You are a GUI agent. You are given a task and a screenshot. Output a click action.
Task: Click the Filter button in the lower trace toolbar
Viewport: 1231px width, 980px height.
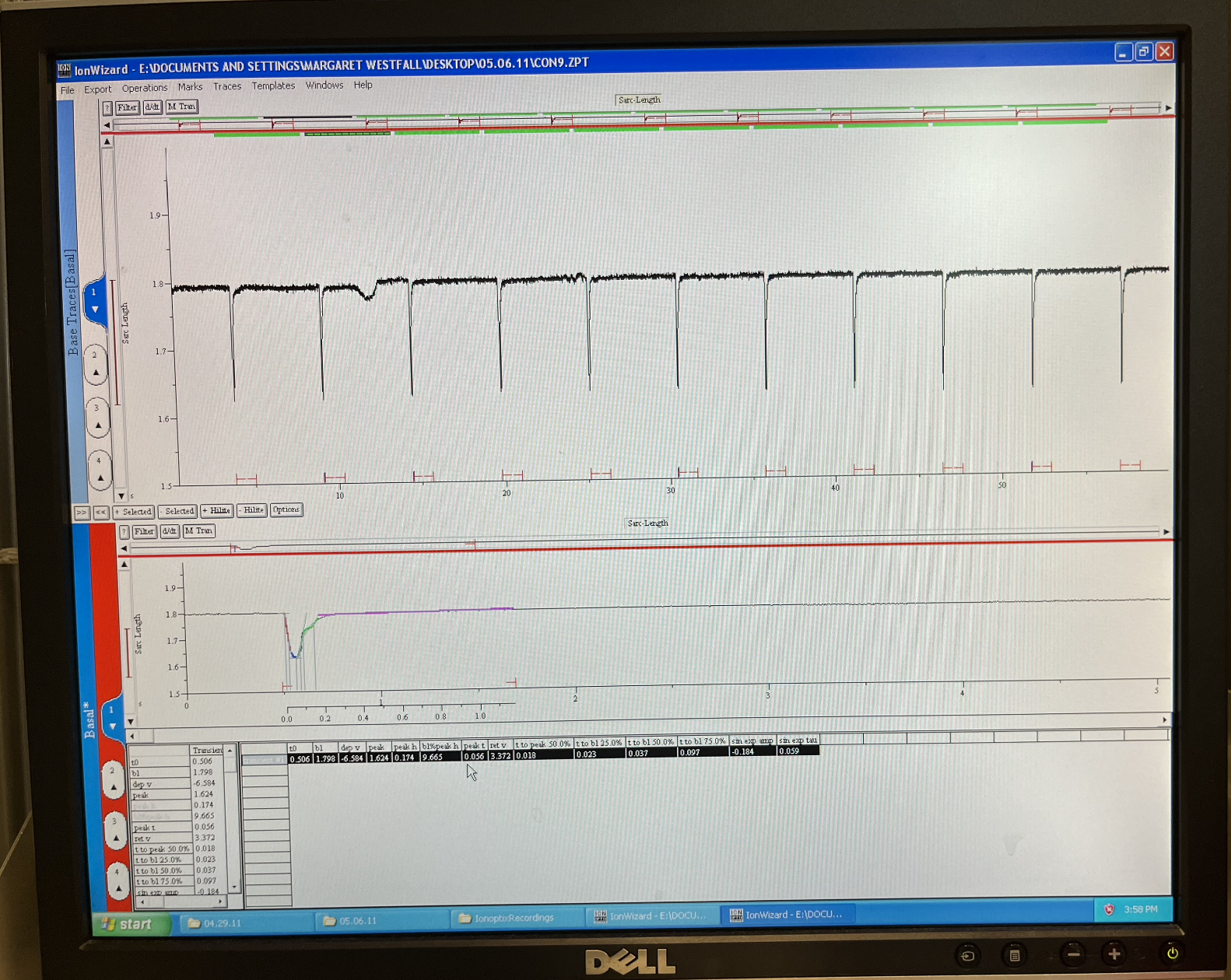tap(144, 532)
